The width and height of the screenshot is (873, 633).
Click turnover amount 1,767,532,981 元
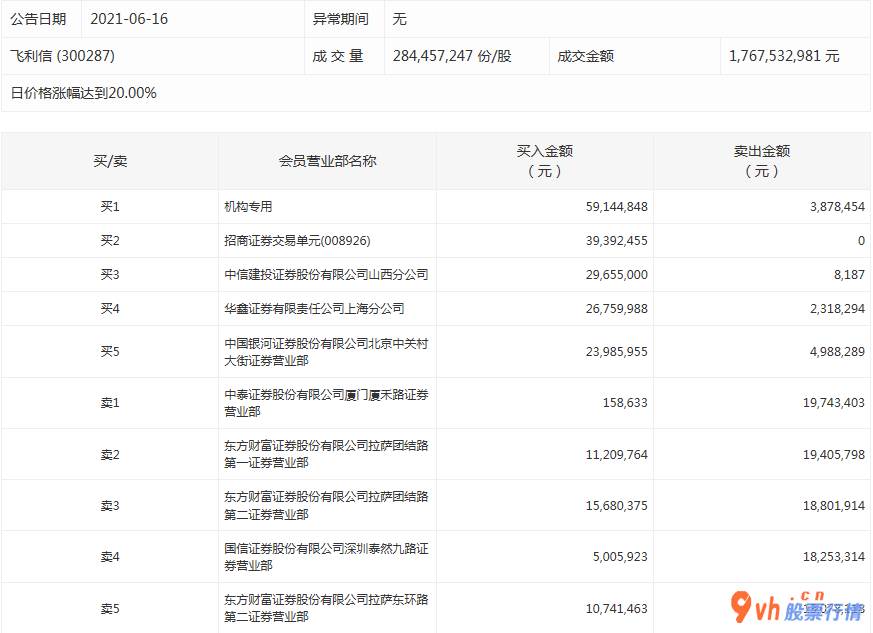coord(784,56)
